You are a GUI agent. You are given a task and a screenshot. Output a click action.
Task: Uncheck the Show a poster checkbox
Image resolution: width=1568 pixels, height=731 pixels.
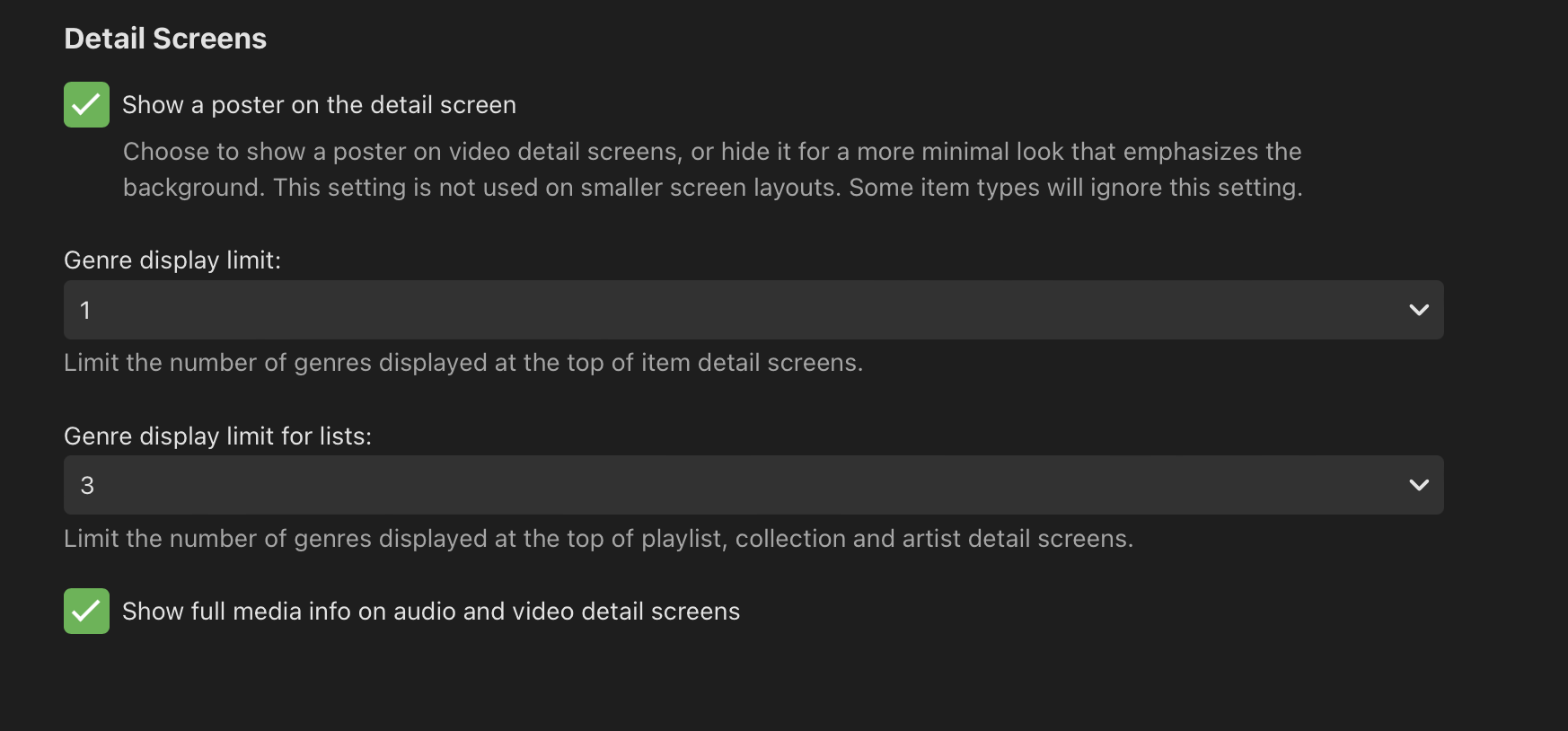(86, 105)
